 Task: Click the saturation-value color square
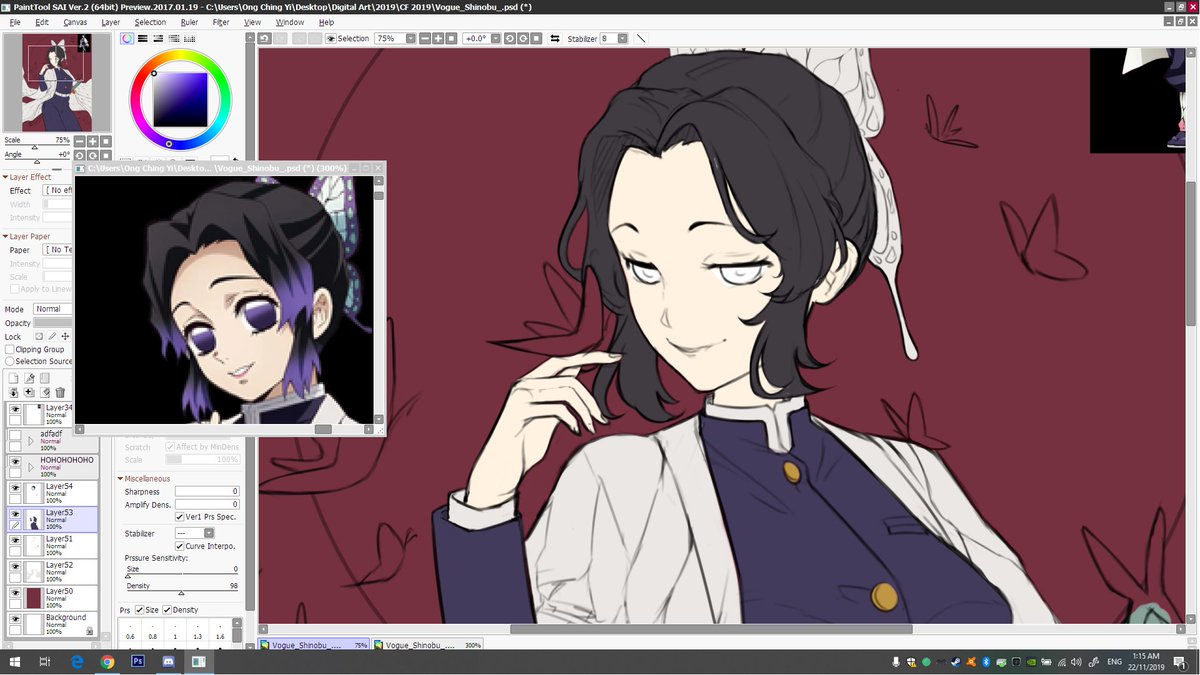[181, 100]
